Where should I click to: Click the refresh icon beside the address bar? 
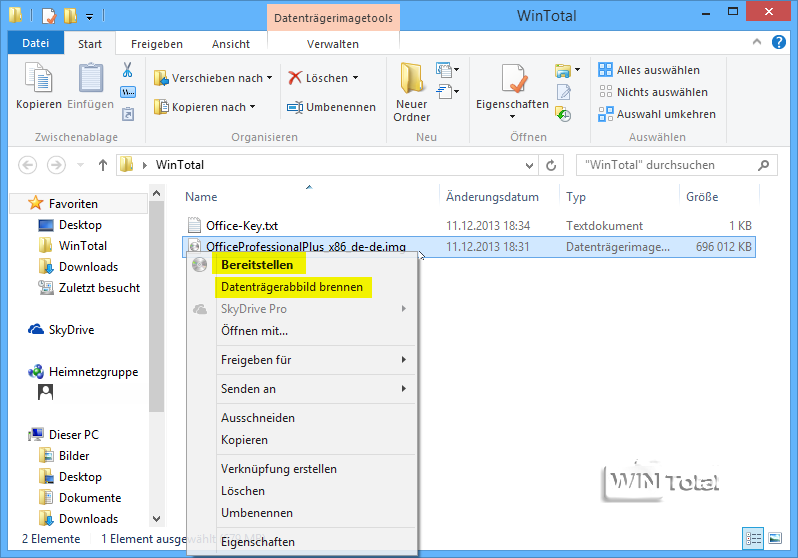[551, 165]
